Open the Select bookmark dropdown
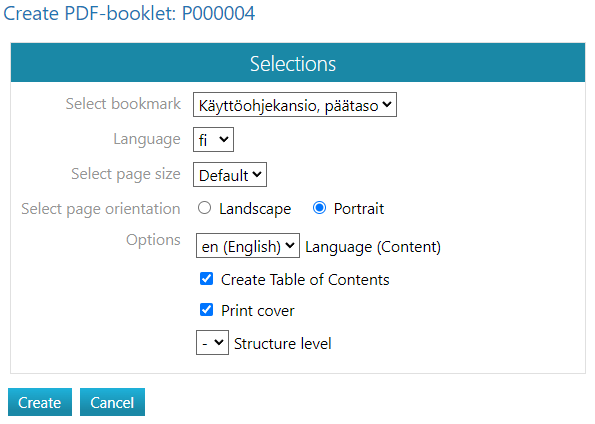 coord(295,104)
